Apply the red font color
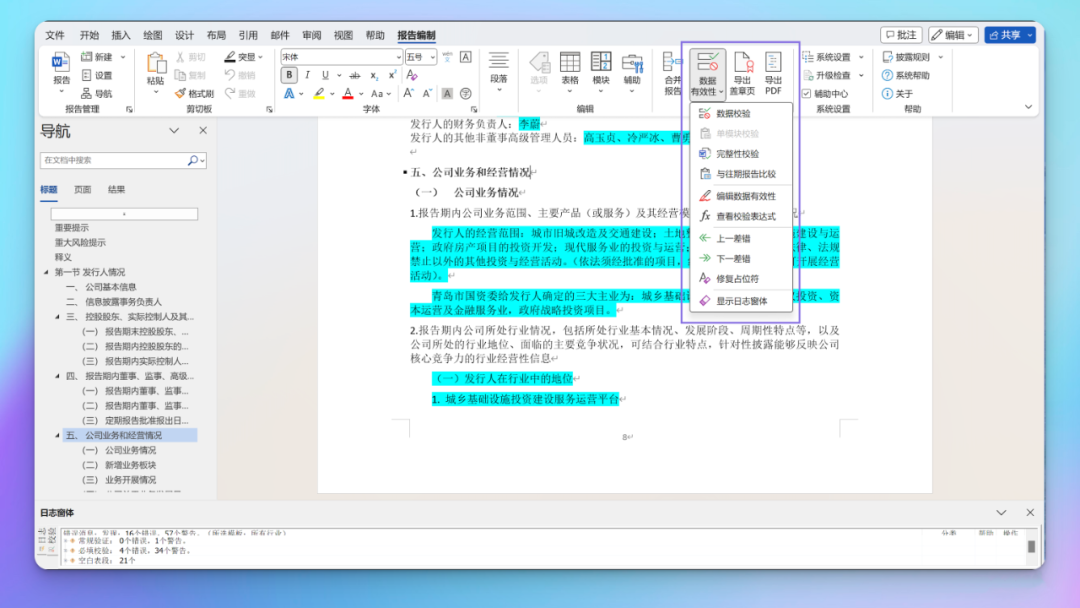The height and width of the screenshot is (608, 1080). [348, 94]
